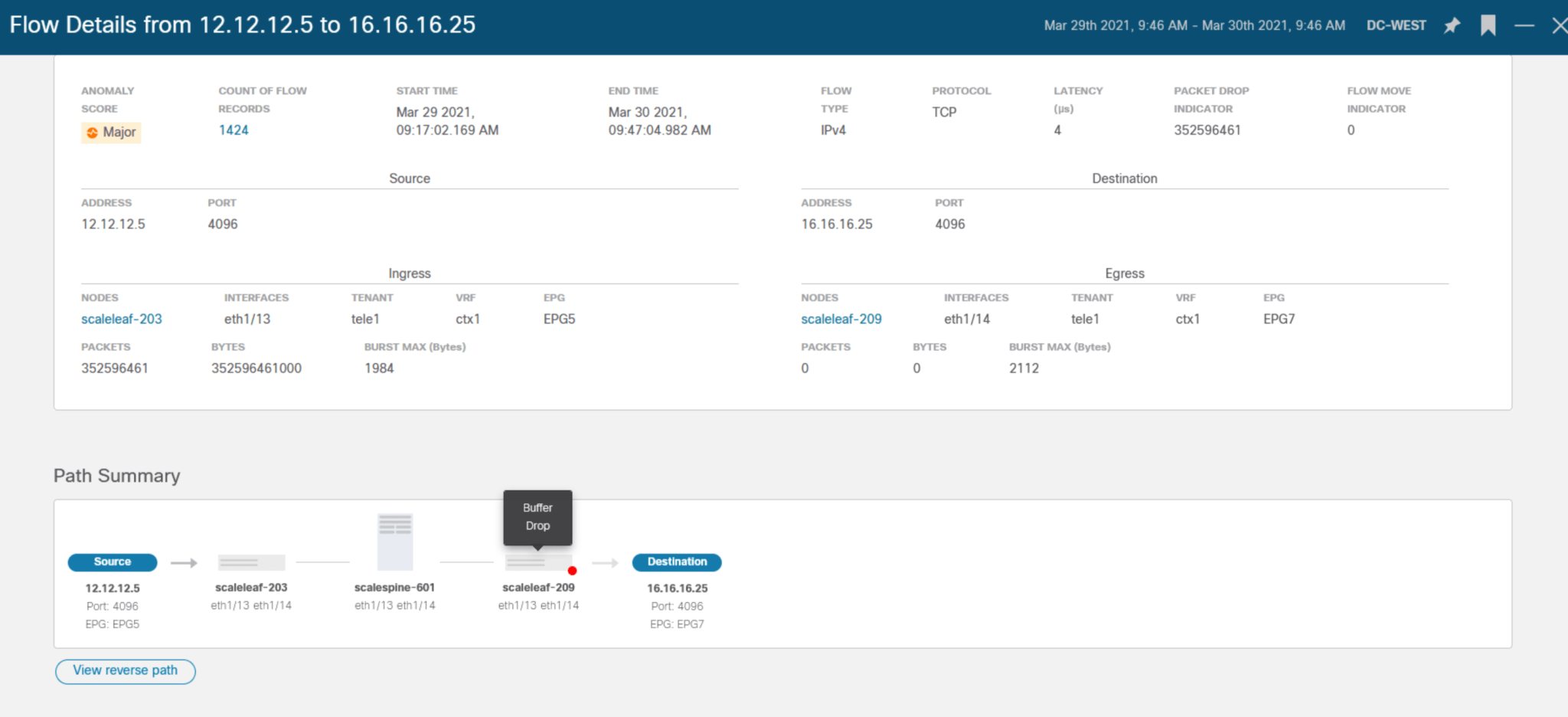Select the IPv4 flow type value
Viewport: 1568px width, 717px height.
pyautogui.click(x=833, y=130)
